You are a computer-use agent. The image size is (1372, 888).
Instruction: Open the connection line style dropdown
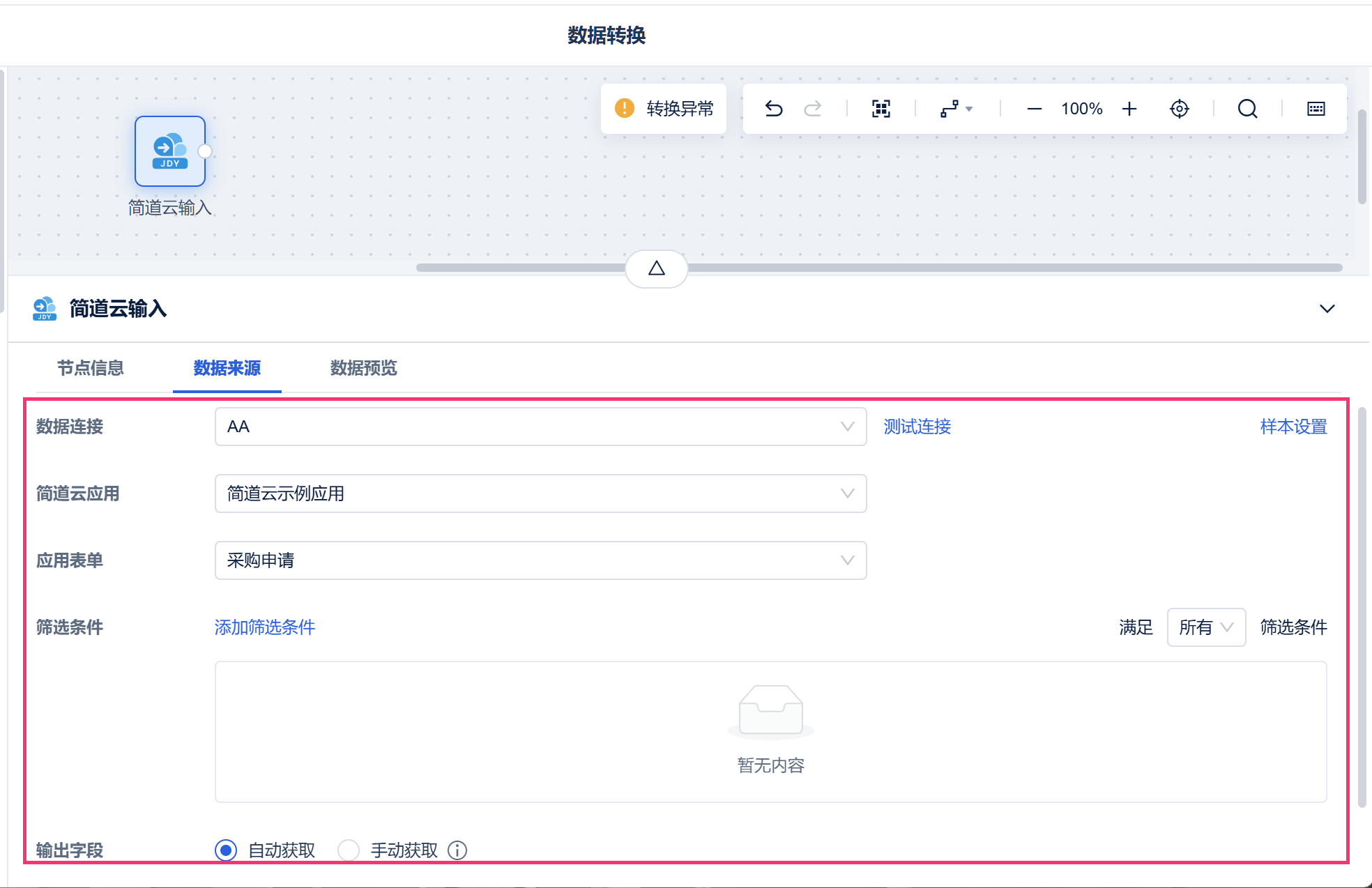tap(956, 109)
